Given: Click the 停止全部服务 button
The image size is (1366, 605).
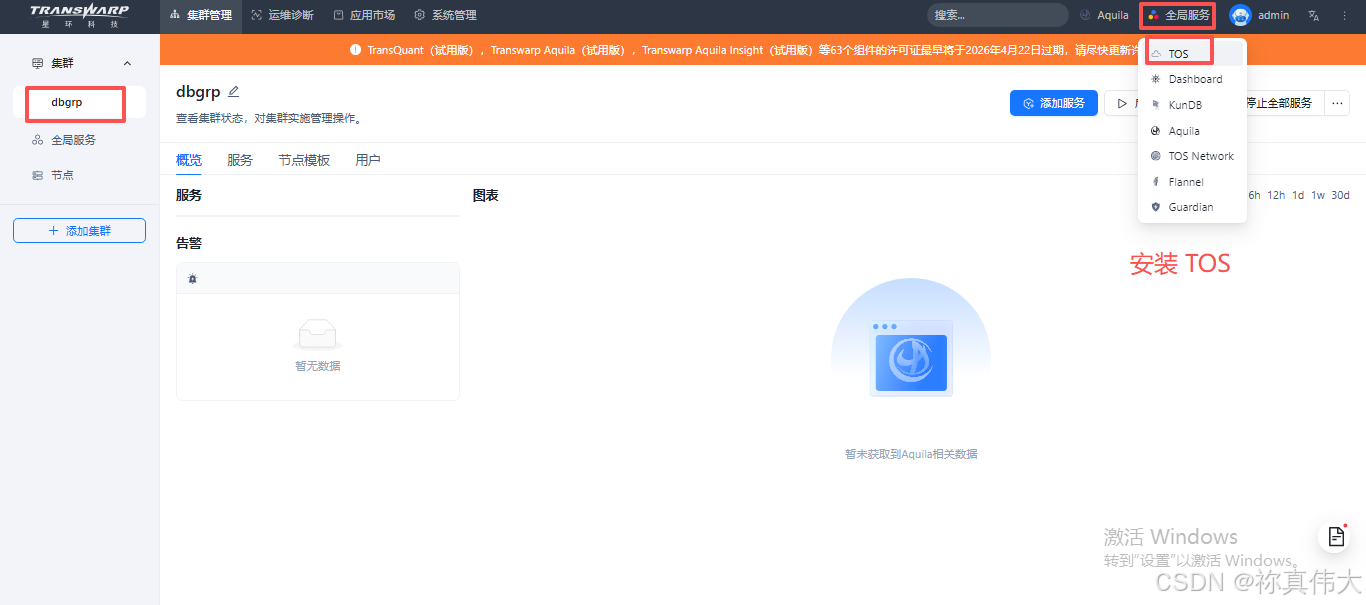Looking at the screenshot, I should point(1279,103).
